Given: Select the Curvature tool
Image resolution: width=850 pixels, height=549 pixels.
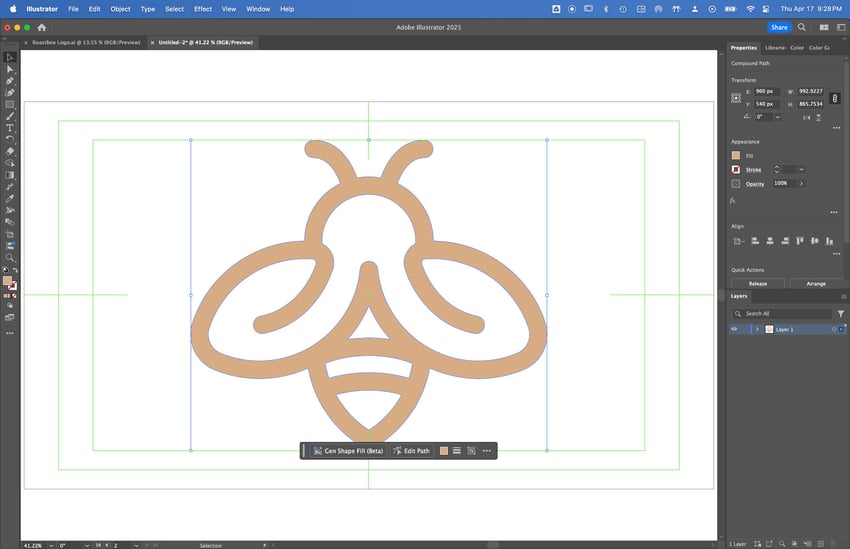Looking at the screenshot, I should pyautogui.click(x=10, y=93).
